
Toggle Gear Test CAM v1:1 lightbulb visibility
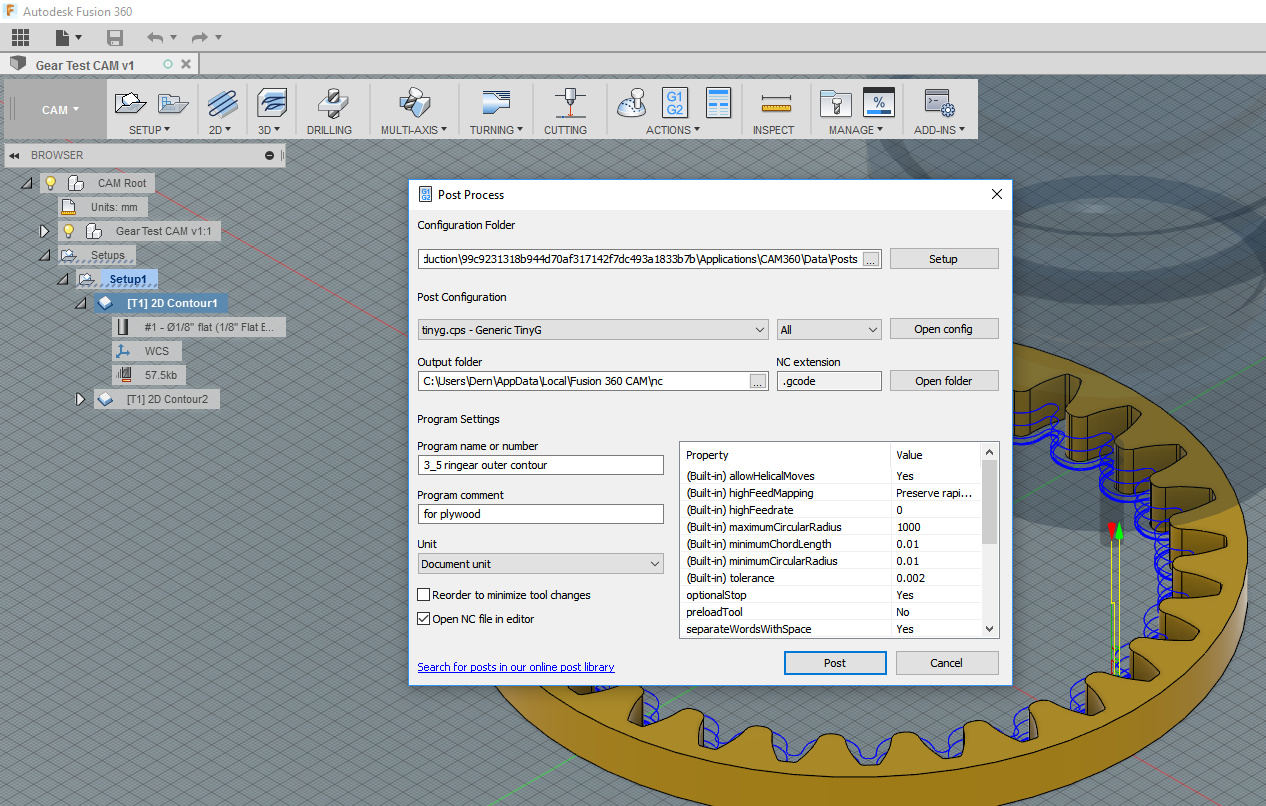tap(68, 231)
